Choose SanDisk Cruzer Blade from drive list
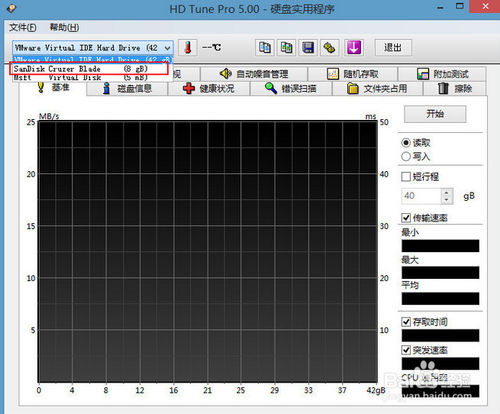The height and width of the screenshot is (414, 500). 89,69
